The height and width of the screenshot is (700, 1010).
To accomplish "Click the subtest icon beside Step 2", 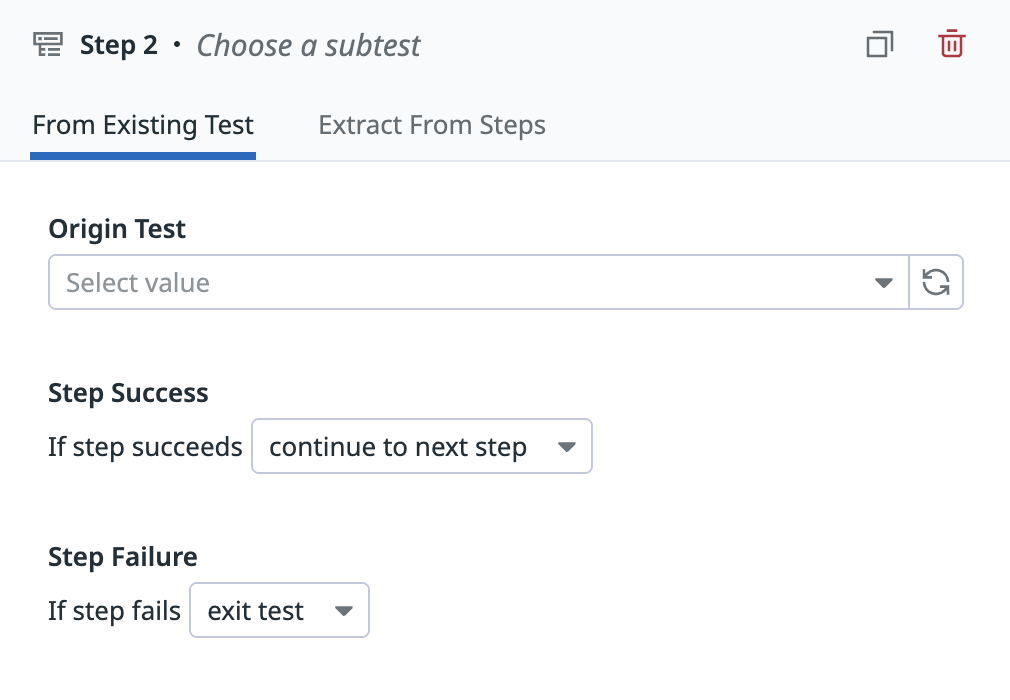I will coord(47,44).
